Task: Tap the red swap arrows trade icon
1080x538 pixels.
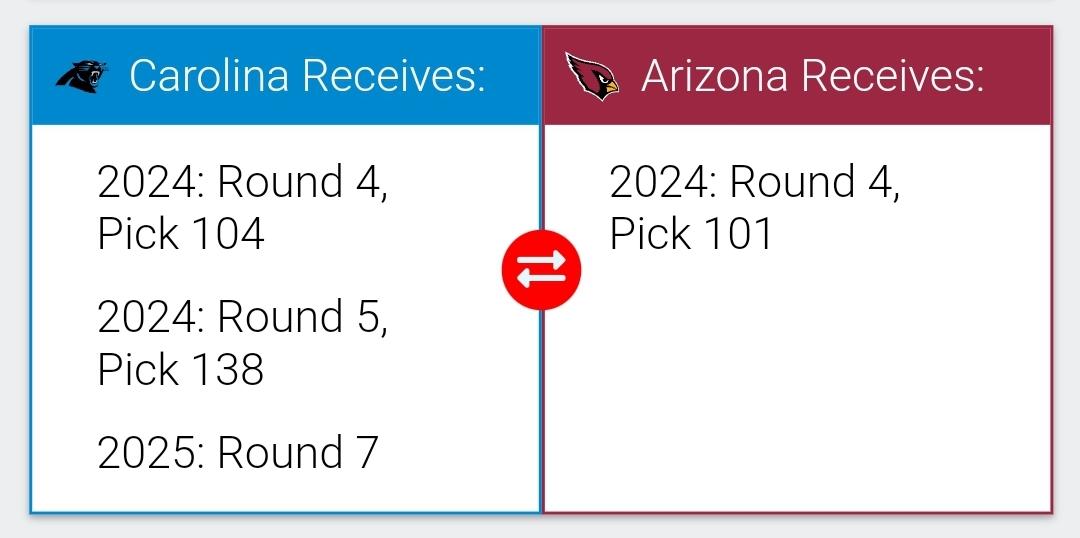Action: click(x=541, y=269)
